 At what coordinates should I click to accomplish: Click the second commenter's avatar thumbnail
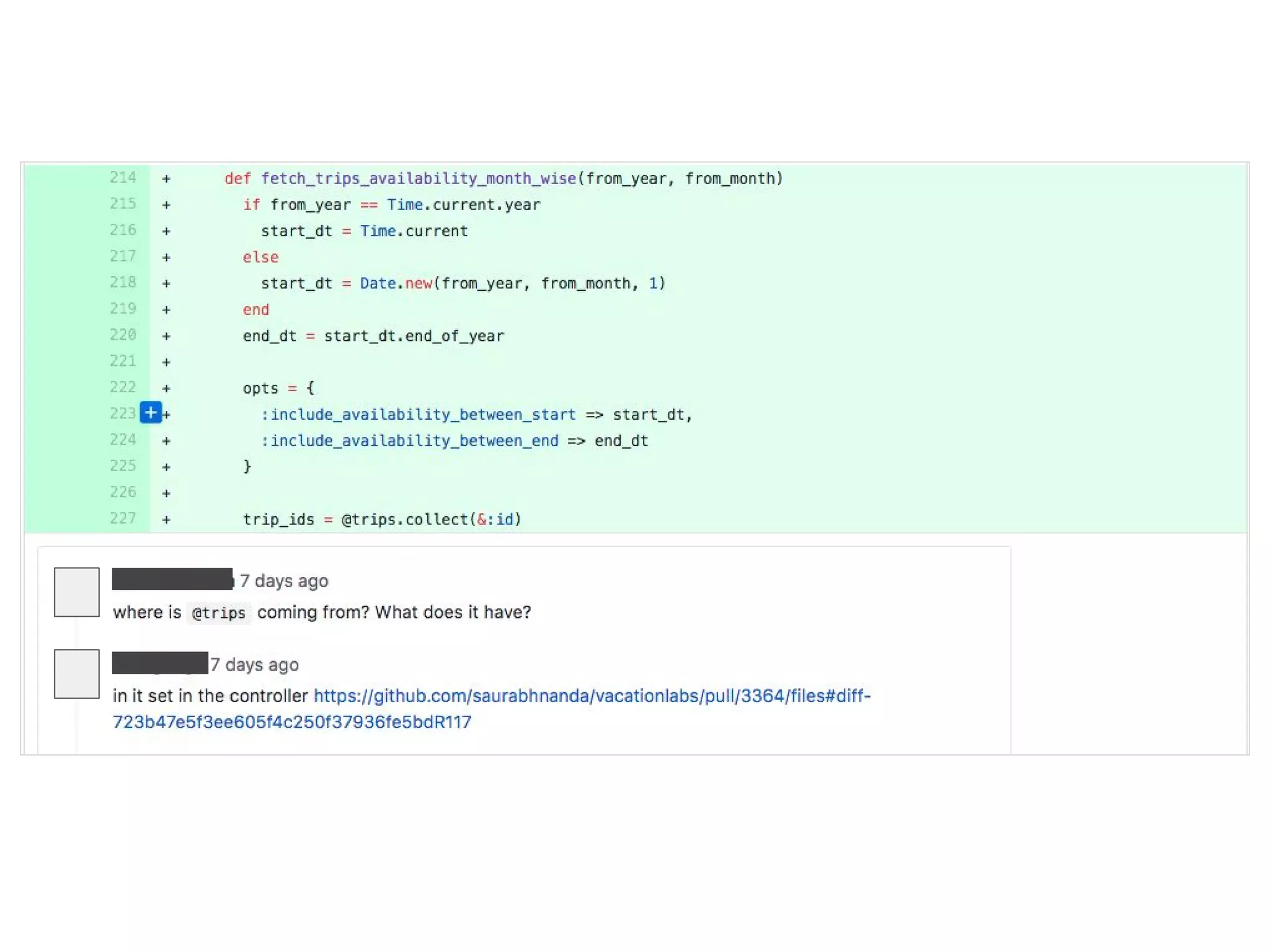(76, 674)
